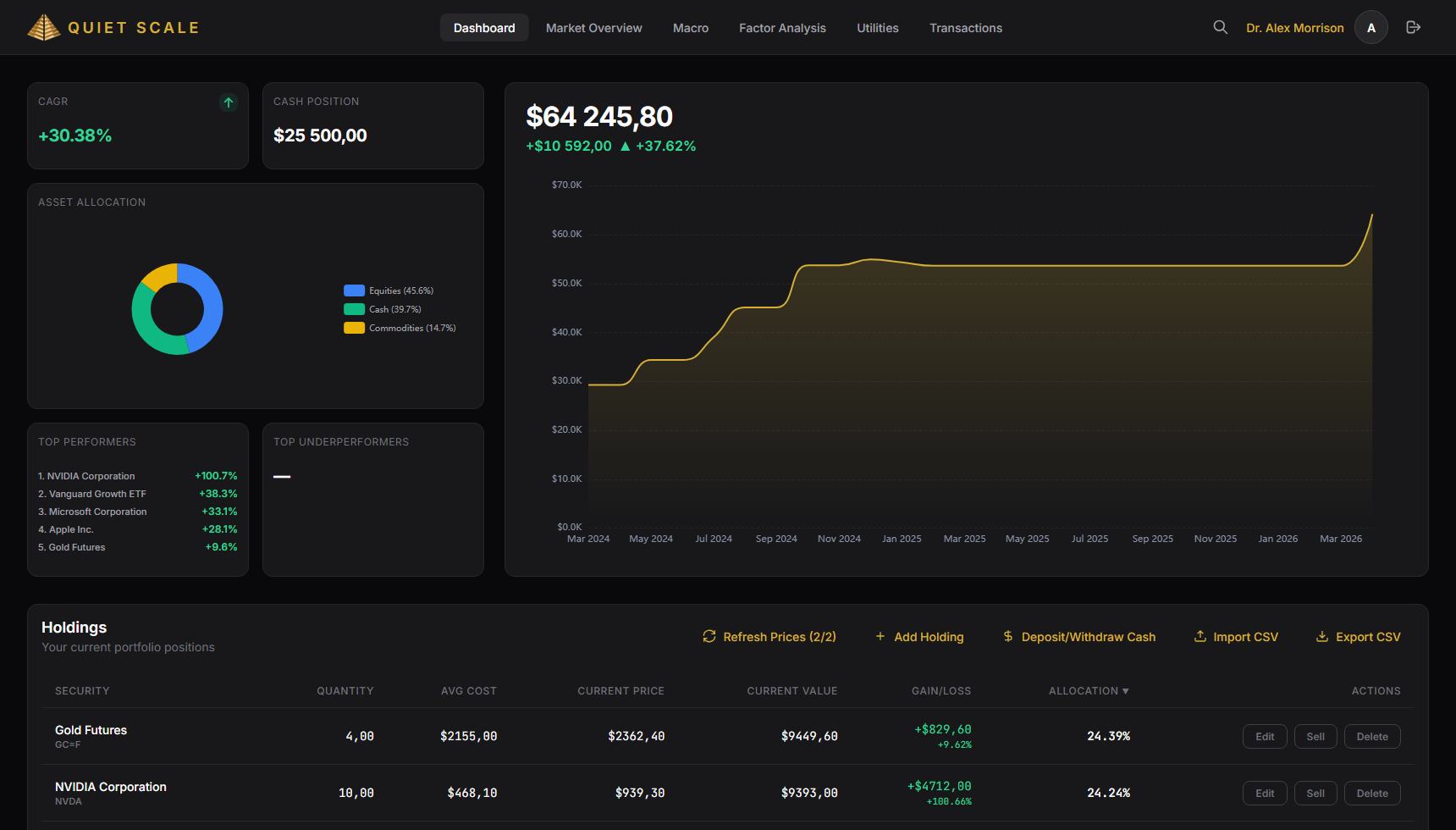Open the user avatar circle

1371,26
